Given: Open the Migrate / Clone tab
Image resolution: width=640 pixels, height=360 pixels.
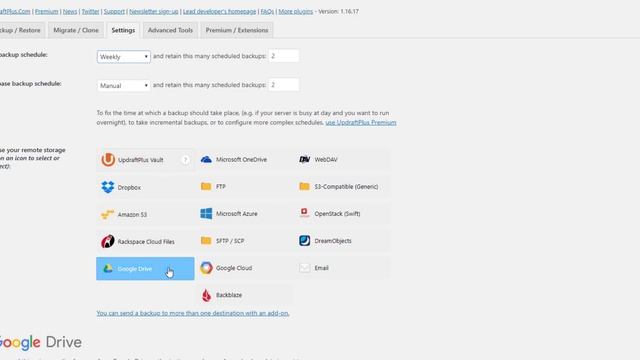Looking at the screenshot, I should click(76, 30).
